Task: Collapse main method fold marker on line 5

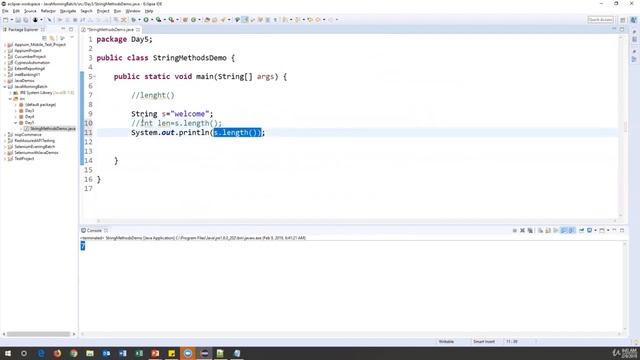Action: tap(94, 76)
